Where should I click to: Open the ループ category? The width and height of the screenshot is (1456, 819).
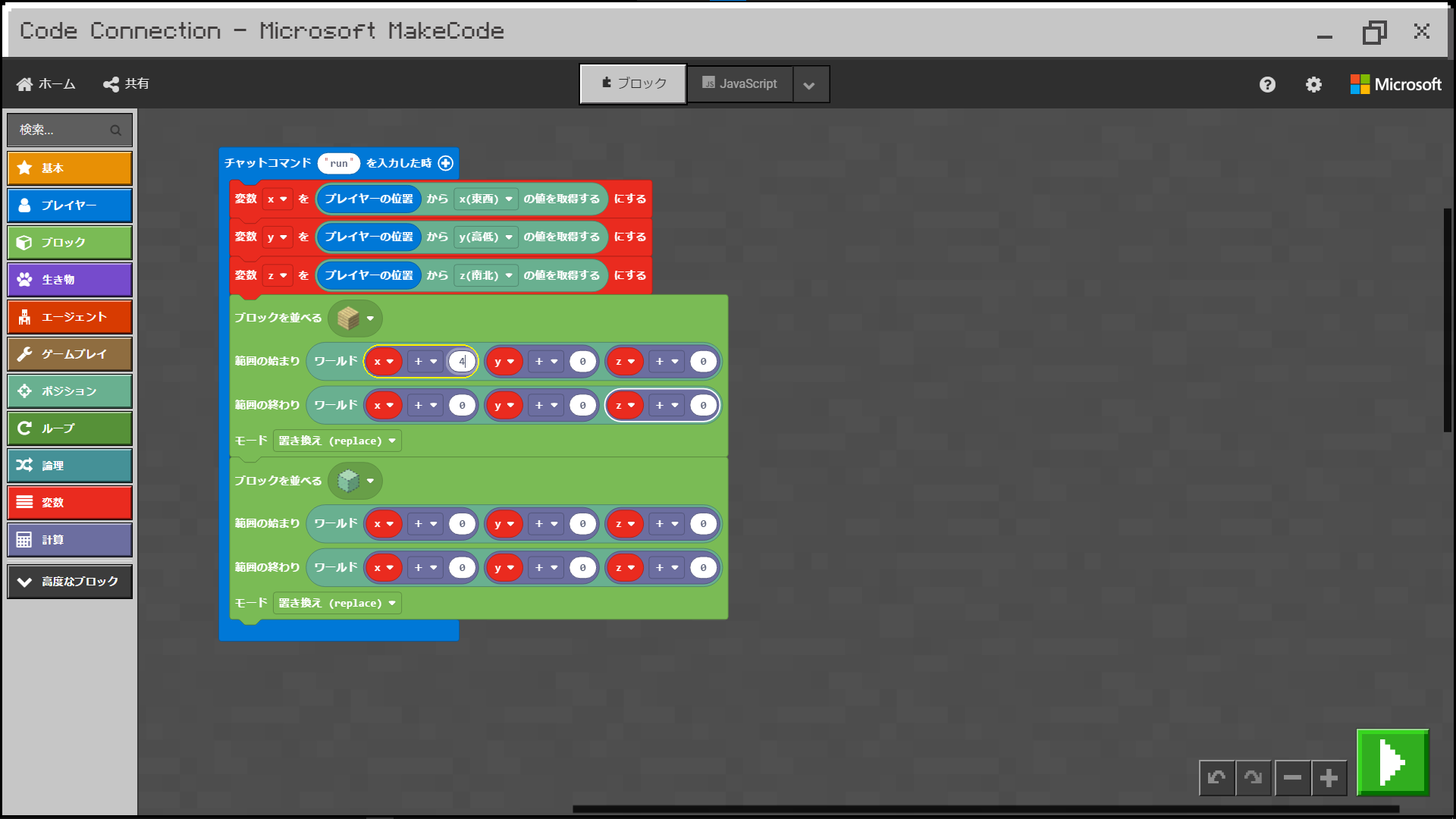[70, 428]
